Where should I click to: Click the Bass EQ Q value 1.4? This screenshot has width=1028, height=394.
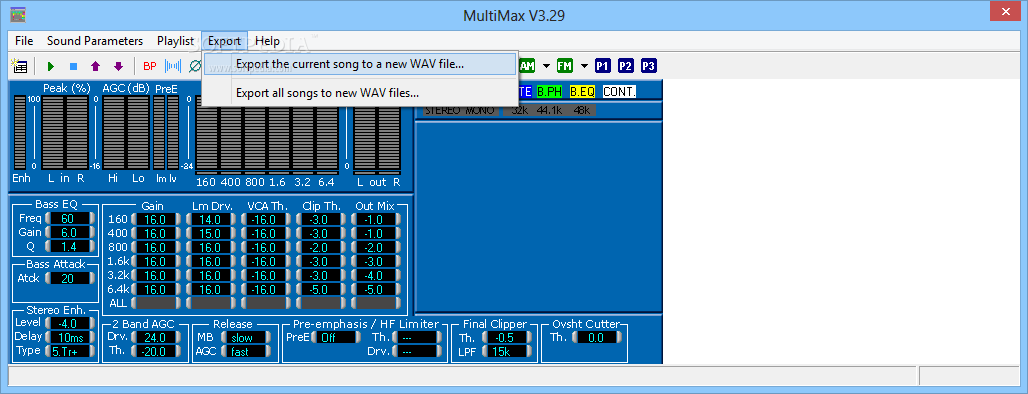[x=69, y=246]
